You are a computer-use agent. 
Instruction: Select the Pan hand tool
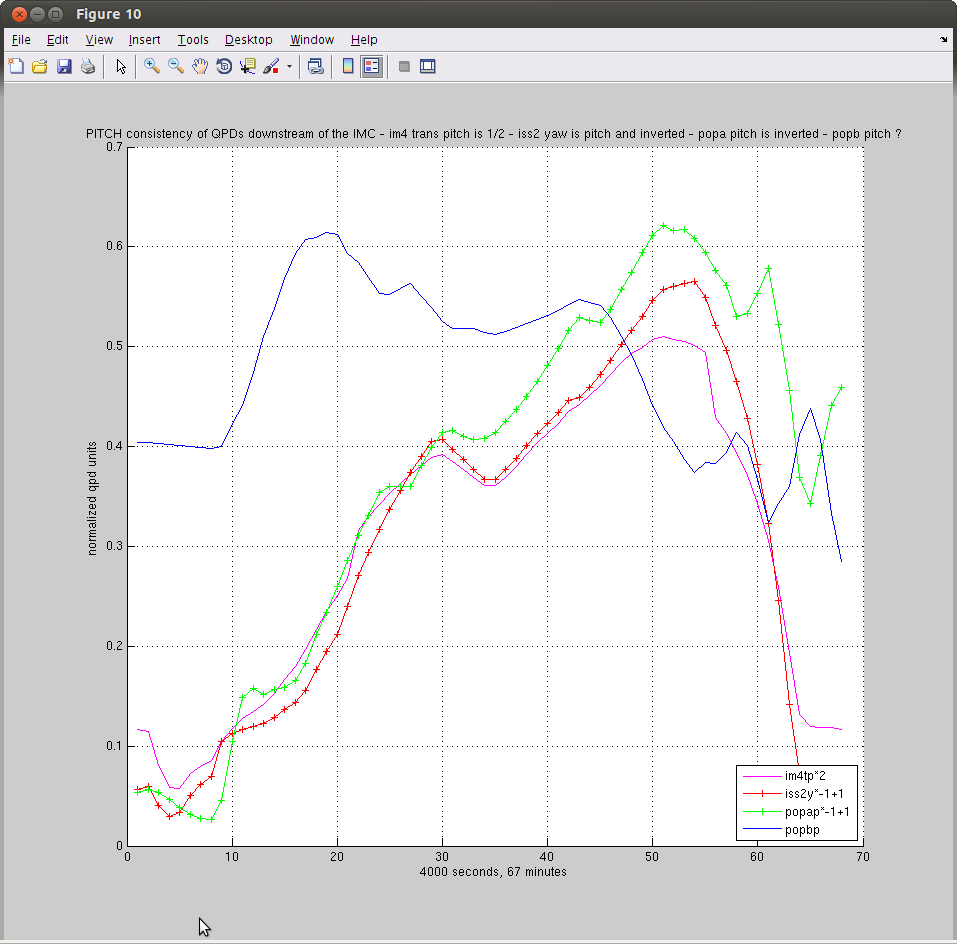200,66
